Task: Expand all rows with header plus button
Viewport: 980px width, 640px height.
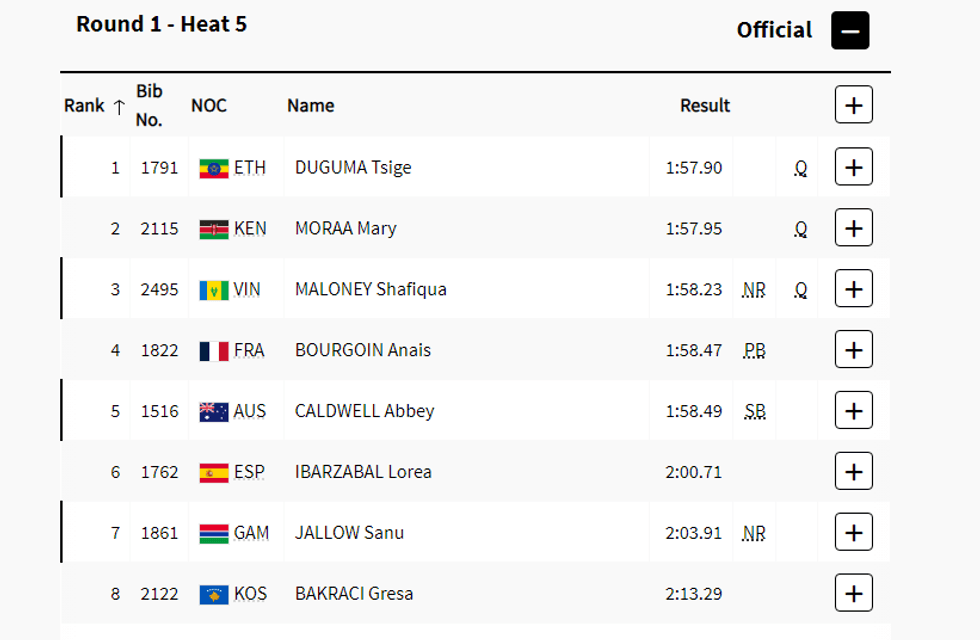Action: tap(853, 105)
